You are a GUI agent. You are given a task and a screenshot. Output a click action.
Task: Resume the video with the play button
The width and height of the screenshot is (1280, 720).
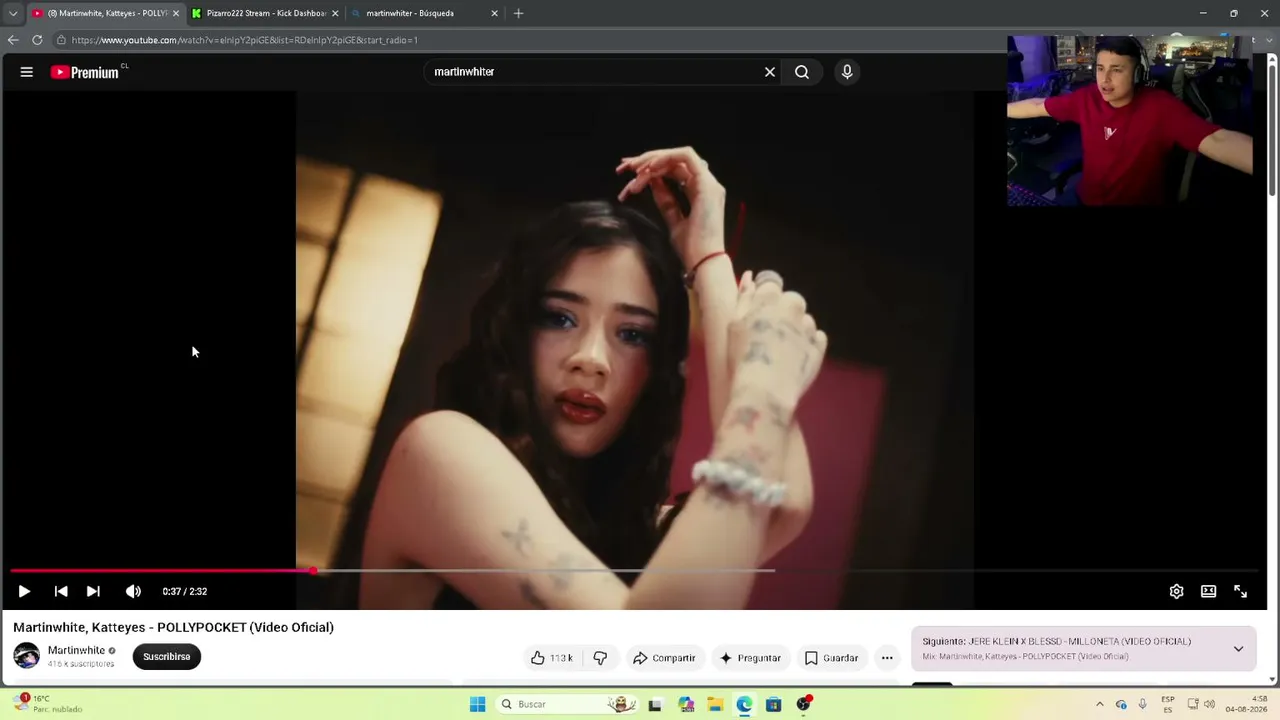pos(24,591)
